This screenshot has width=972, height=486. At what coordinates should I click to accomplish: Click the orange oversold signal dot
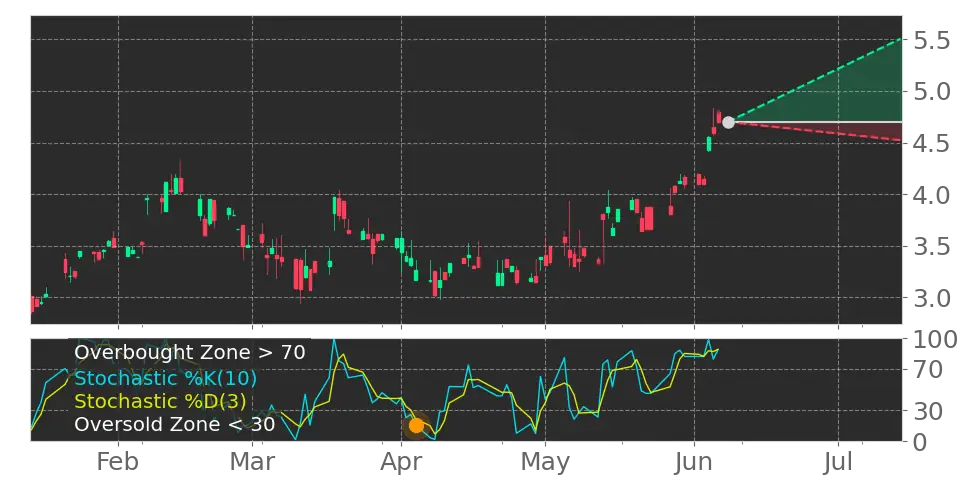tap(416, 425)
